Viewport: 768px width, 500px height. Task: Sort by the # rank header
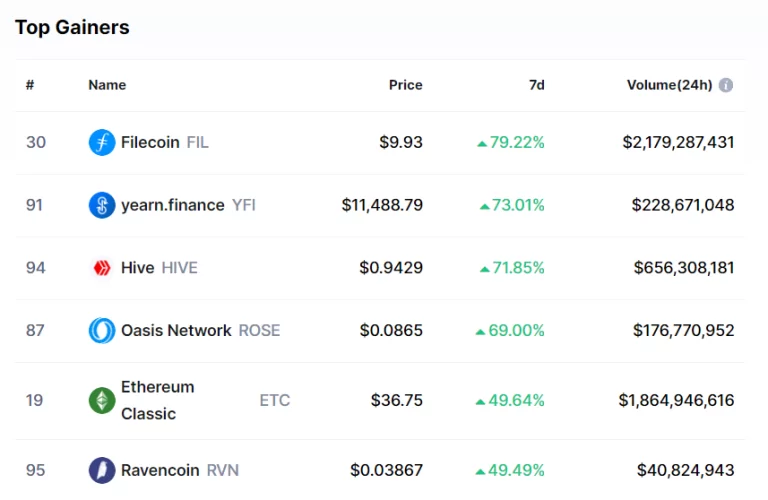point(30,85)
